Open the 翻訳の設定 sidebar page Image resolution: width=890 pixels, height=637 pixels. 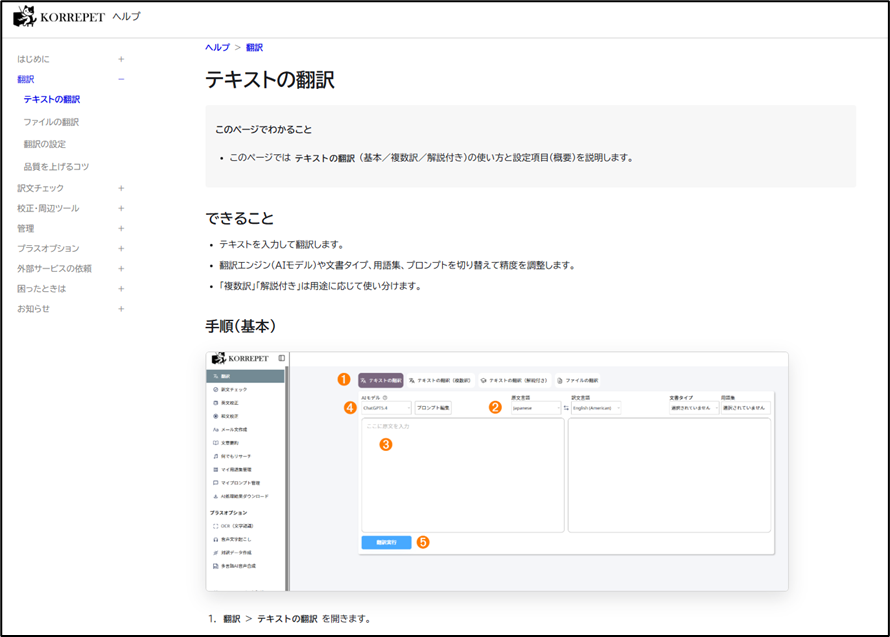45,144
